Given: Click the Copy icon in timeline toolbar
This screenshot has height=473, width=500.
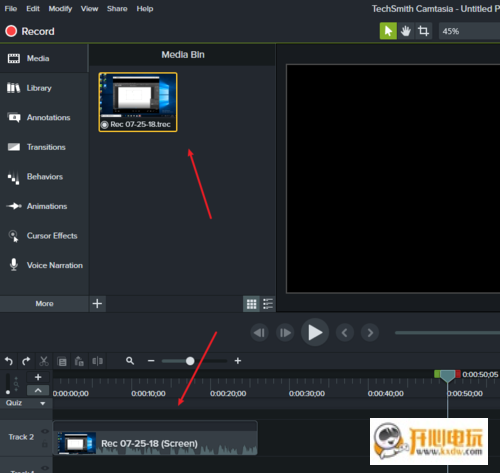Looking at the screenshot, I should point(62,361).
